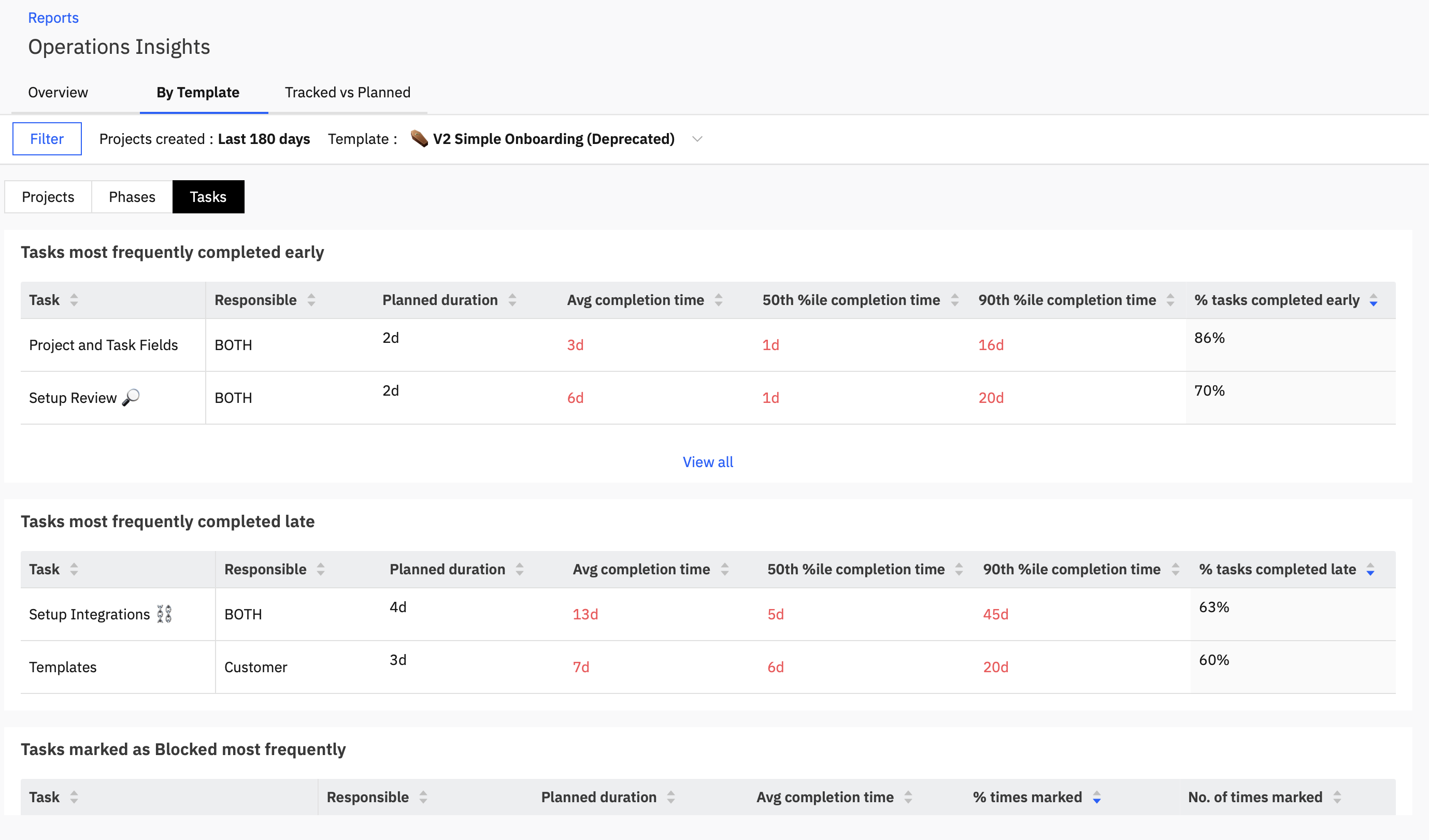1429x840 pixels.
Task: Sort by % tasks completed late
Action: (1370, 569)
